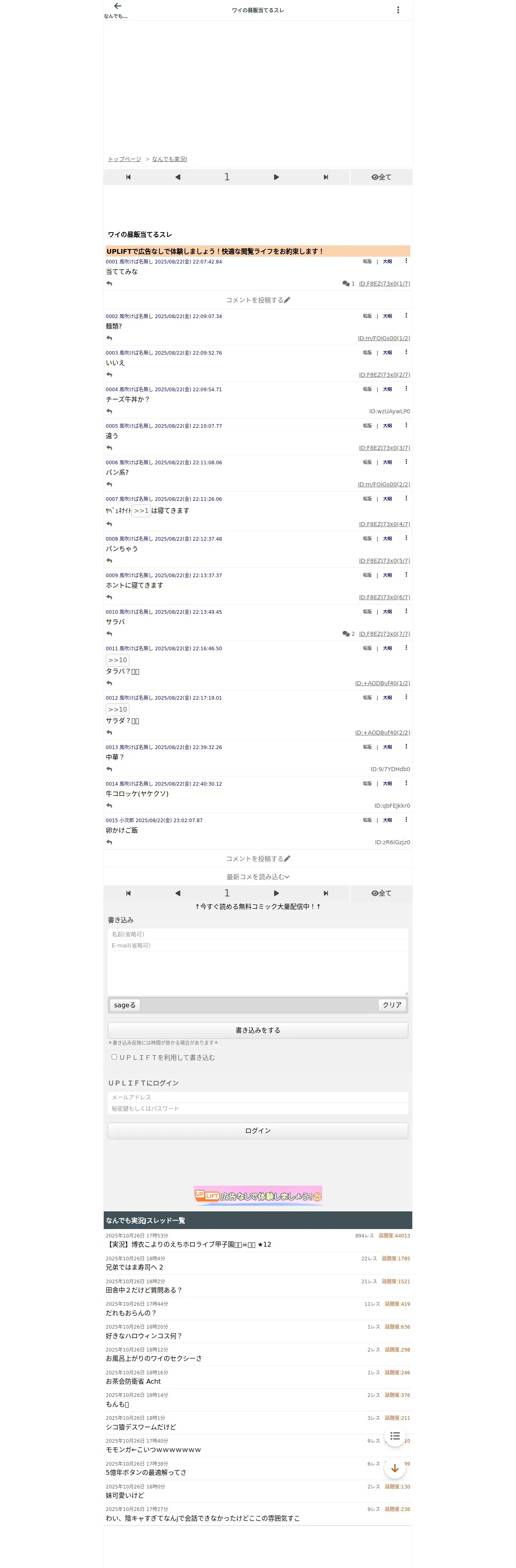Image resolution: width=516 pixels, height=1568 pixels.
Task: Open ID:+AODBuf40(1/2) link
Action: point(383,683)
